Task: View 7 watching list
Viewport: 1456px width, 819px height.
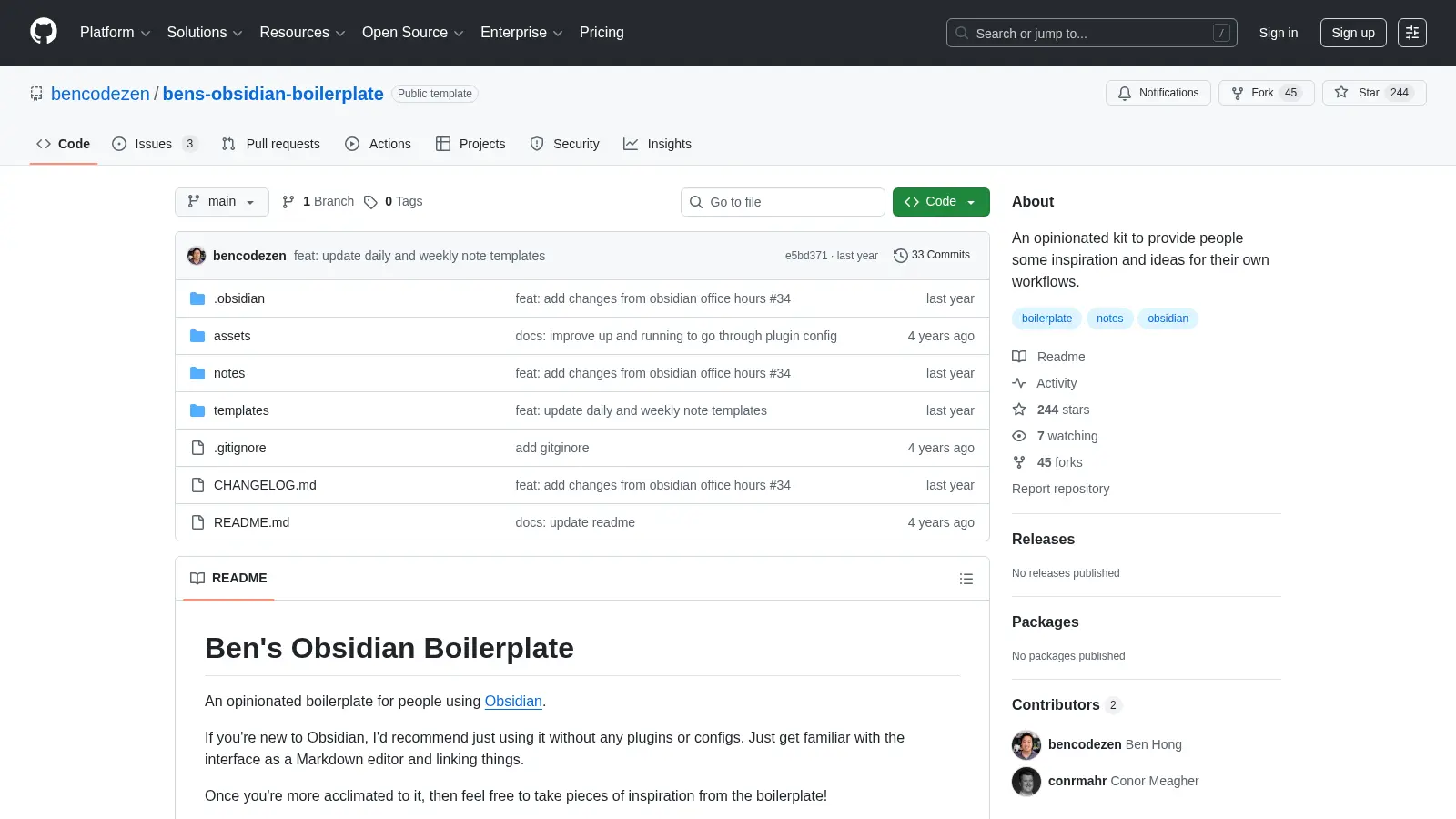Action: tap(1056, 436)
